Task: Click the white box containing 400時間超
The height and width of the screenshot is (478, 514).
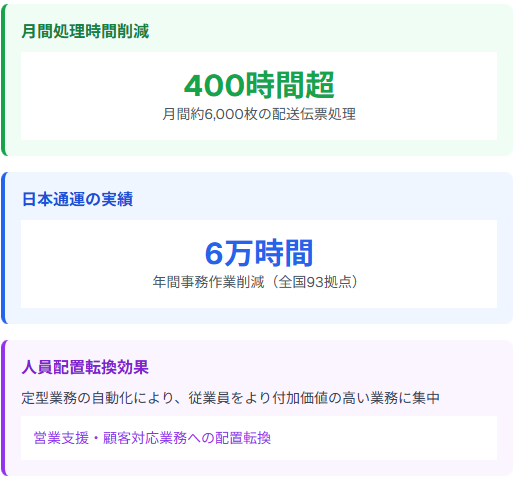Action: click(x=259, y=96)
